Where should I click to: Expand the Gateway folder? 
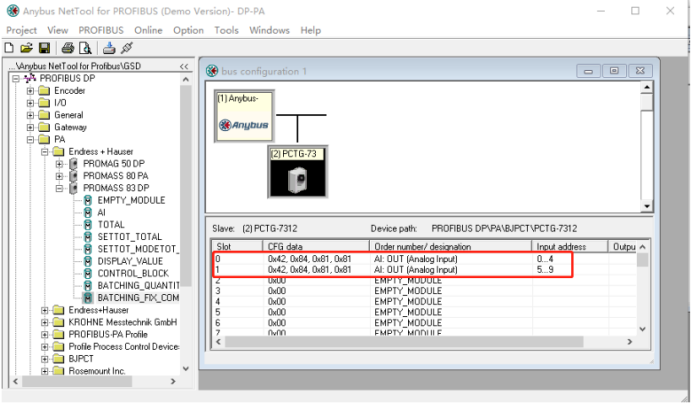pyautogui.click(x=30, y=128)
